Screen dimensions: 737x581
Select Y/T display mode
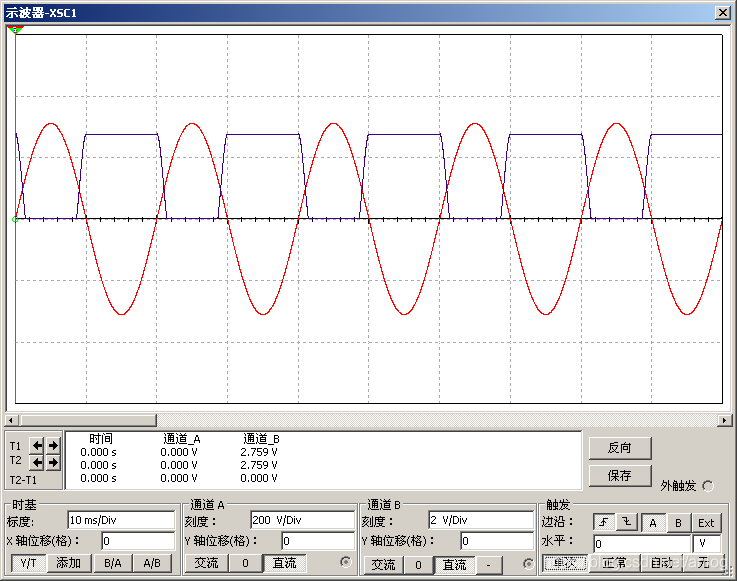pos(29,563)
